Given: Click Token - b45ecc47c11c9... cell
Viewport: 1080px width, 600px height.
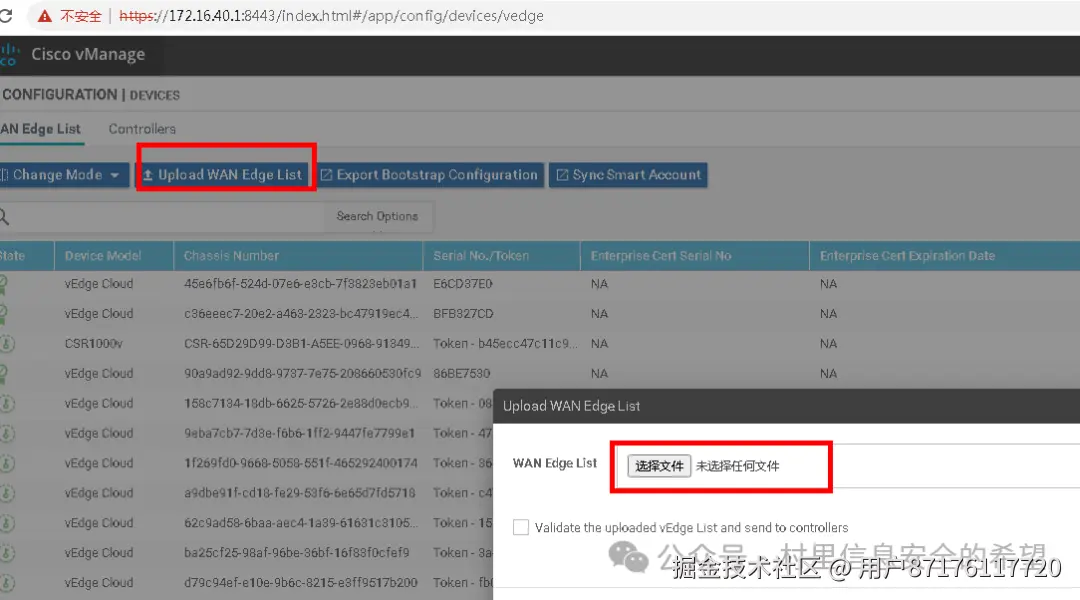Looking at the screenshot, I should pos(506,343).
